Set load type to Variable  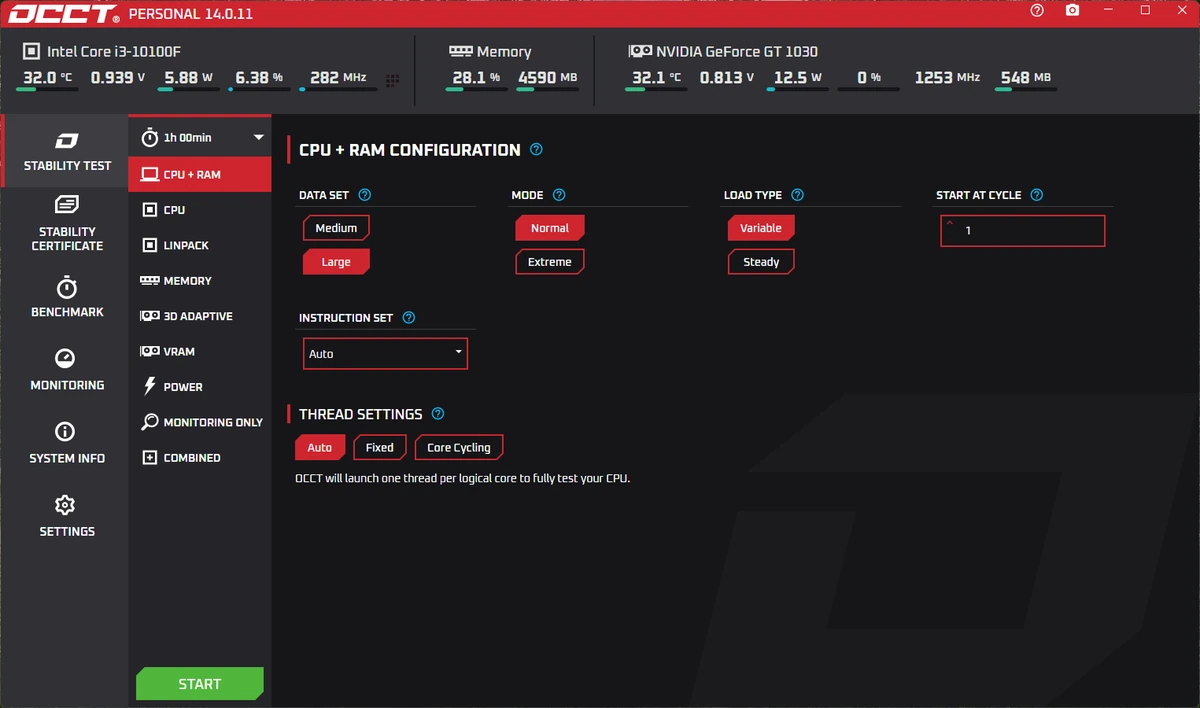click(x=761, y=228)
